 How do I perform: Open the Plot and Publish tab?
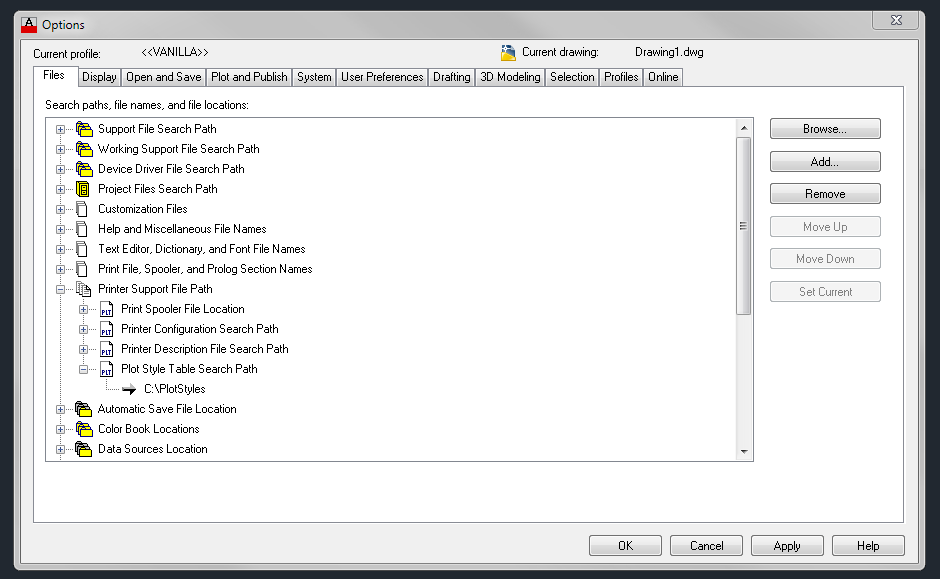tap(249, 77)
